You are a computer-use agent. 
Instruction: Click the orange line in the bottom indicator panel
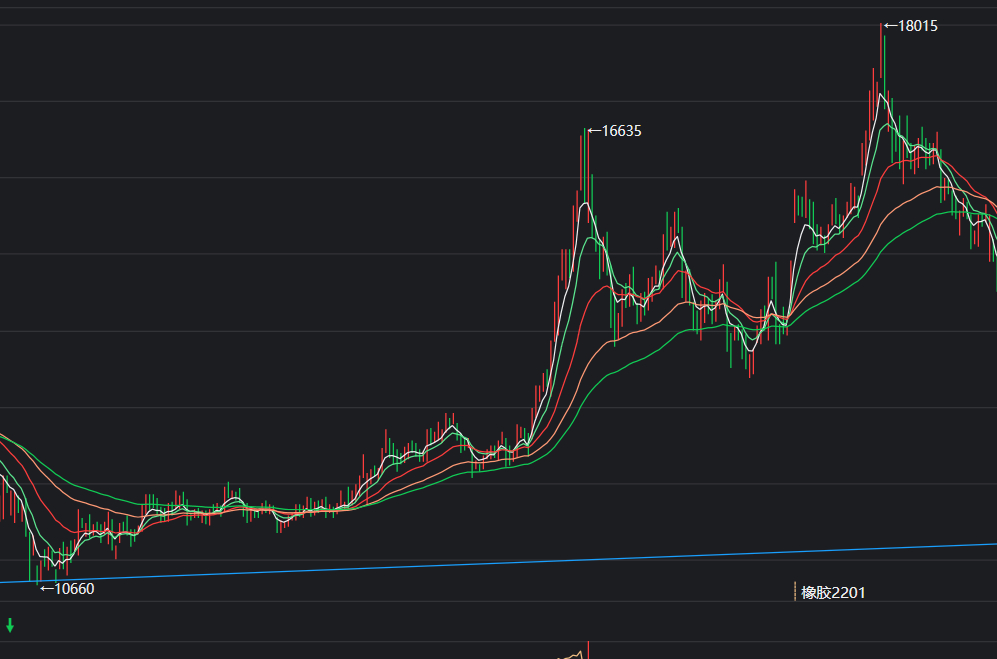(x=572, y=656)
